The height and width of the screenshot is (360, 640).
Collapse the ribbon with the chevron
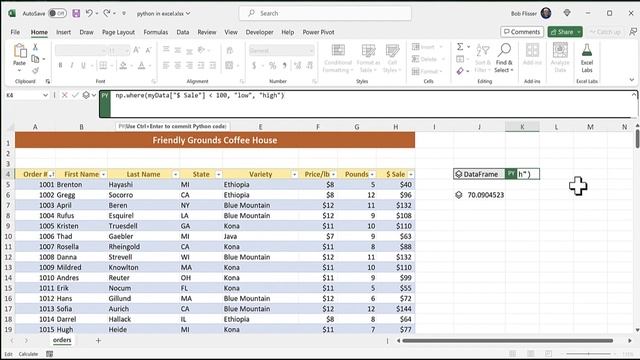(x=631, y=80)
